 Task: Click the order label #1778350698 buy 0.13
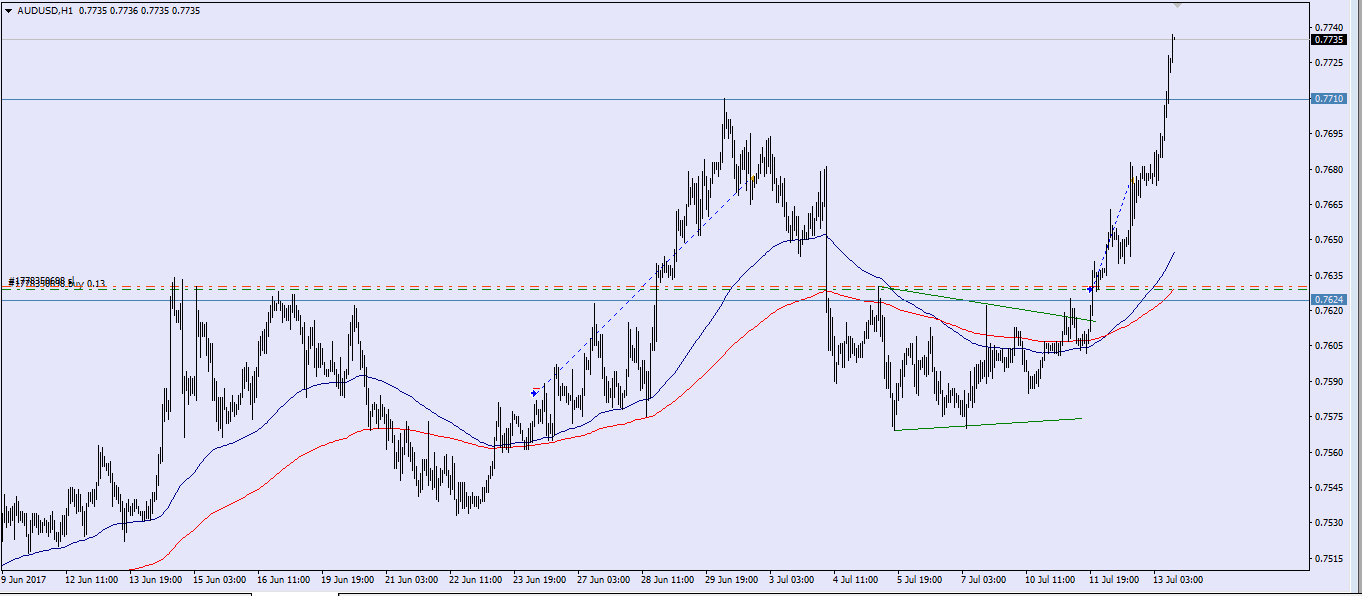tap(57, 283)
